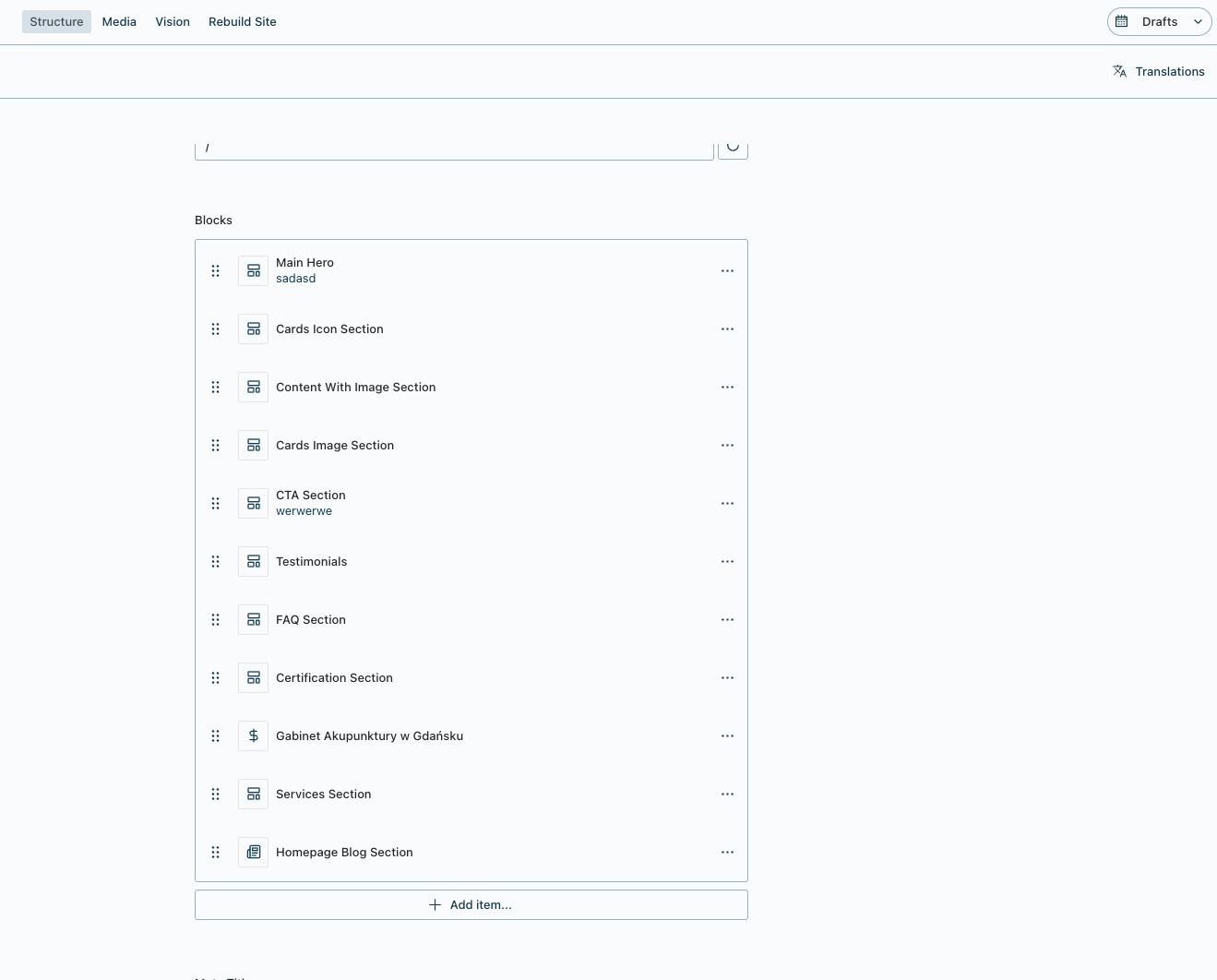Click the Homepage Blog Section document icon
The height and width of the screenshot is (980, 1217).
point(253,853)
